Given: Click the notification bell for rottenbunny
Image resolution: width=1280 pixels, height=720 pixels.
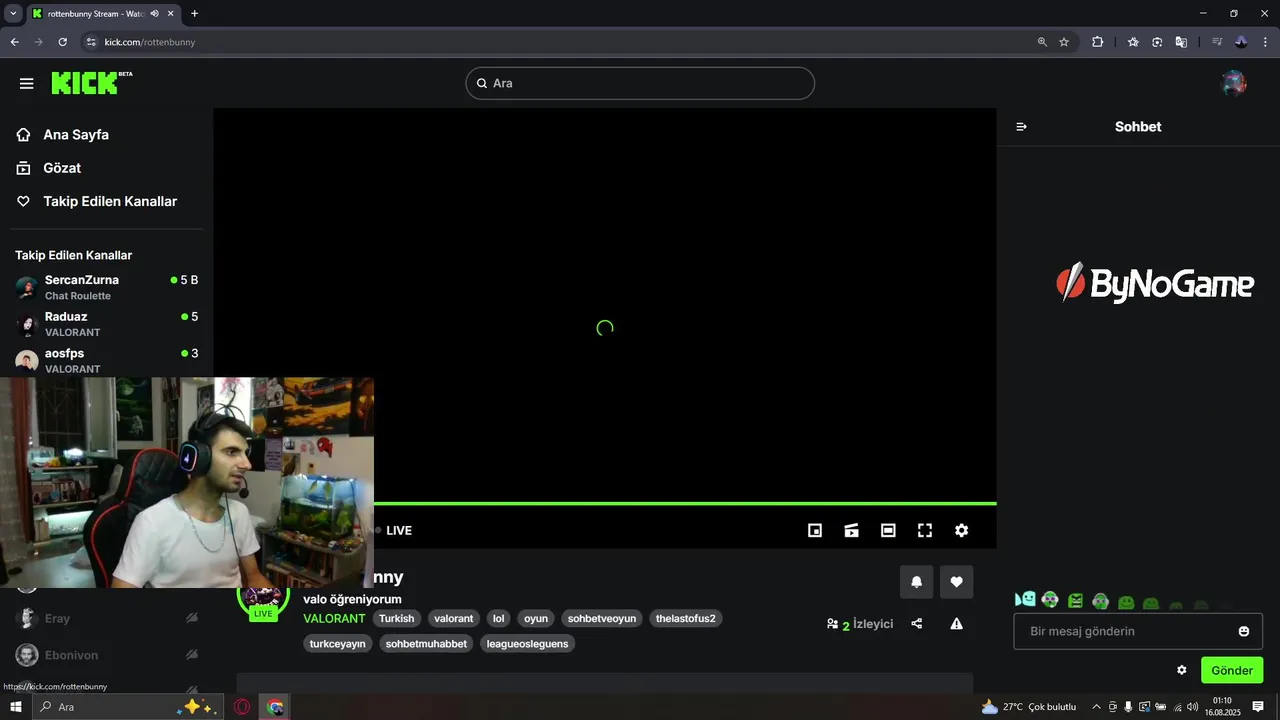Looking at the screenshot, I should pyautogui.click(x=916, y=582).
